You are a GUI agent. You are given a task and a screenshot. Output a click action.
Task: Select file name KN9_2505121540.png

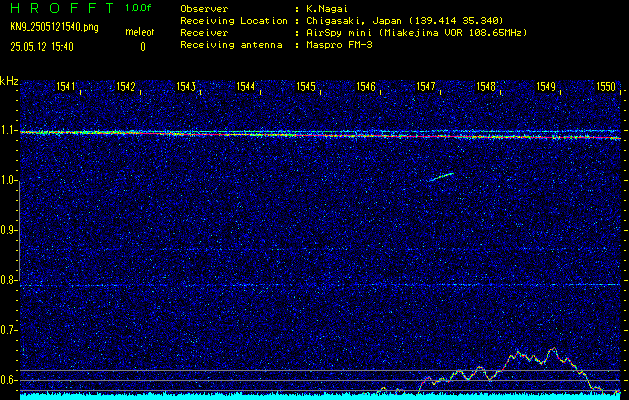[54, 27]
